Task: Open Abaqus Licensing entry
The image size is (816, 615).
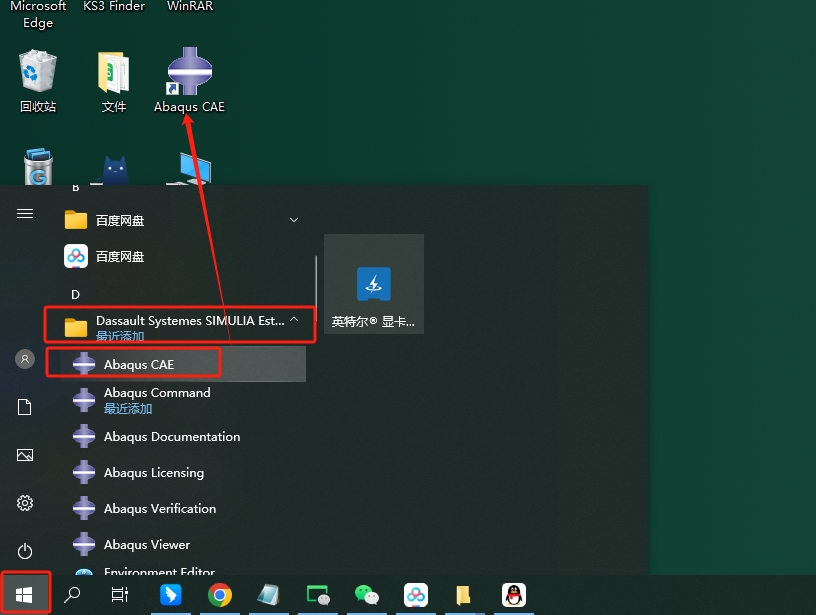Action: 154,473
